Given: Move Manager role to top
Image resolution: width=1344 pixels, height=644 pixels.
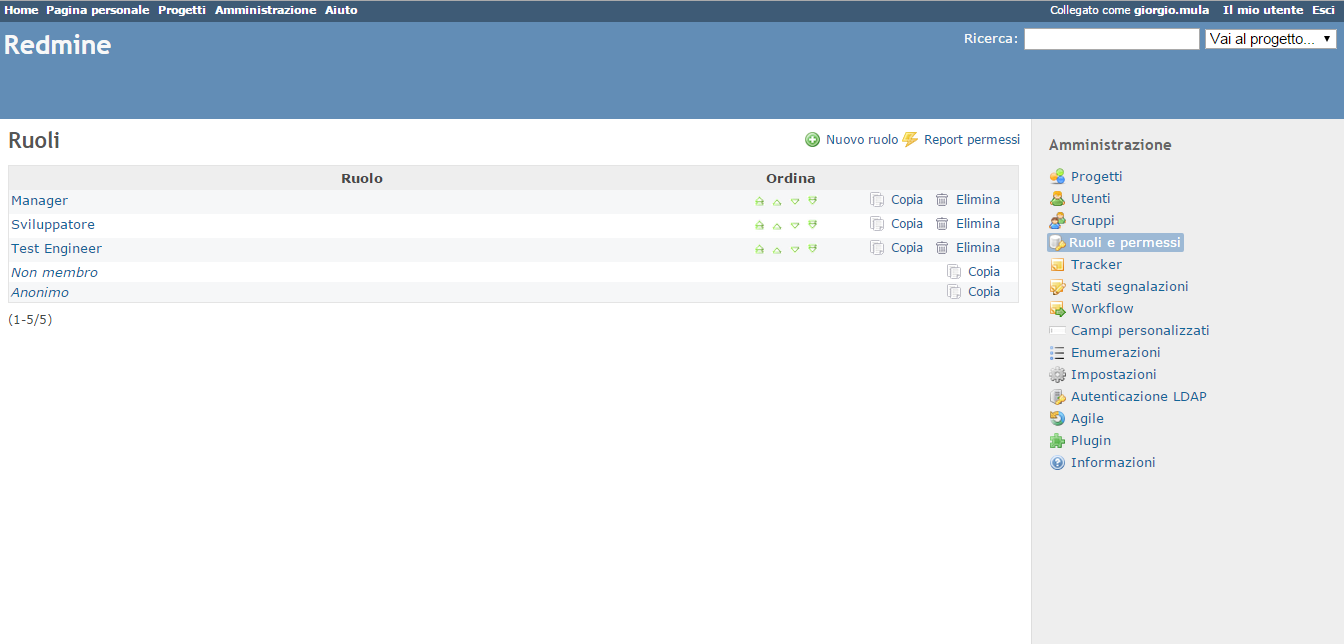Looking at the screenshot, I should [x=759, y=201].
